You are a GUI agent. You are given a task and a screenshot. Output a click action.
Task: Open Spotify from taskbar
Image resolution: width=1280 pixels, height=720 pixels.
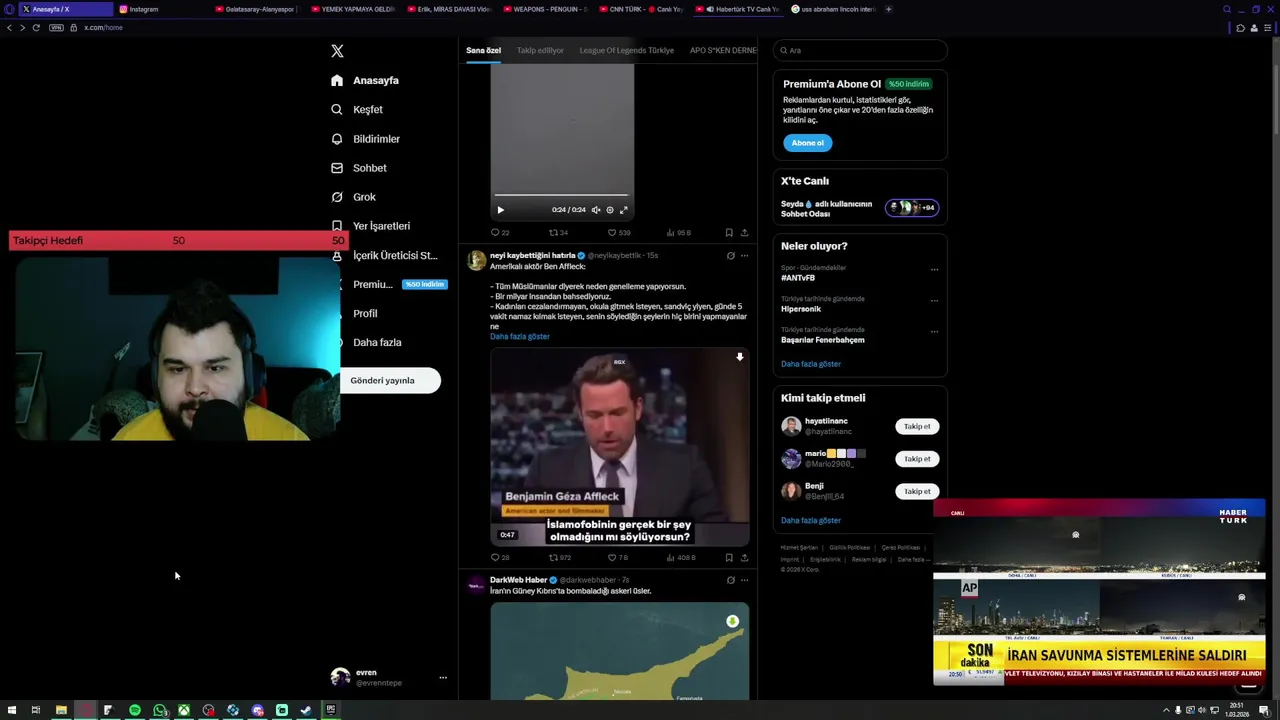(x=135, y=710)
